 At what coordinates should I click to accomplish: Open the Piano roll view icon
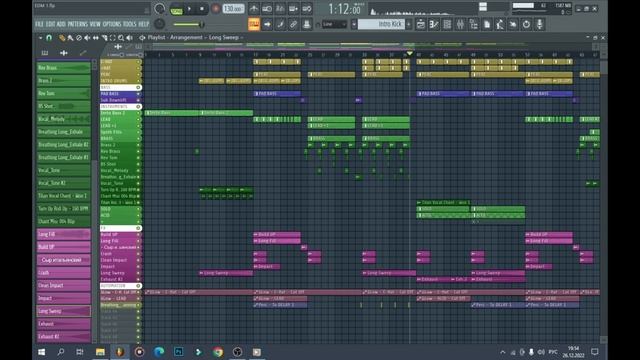point(434,24)
